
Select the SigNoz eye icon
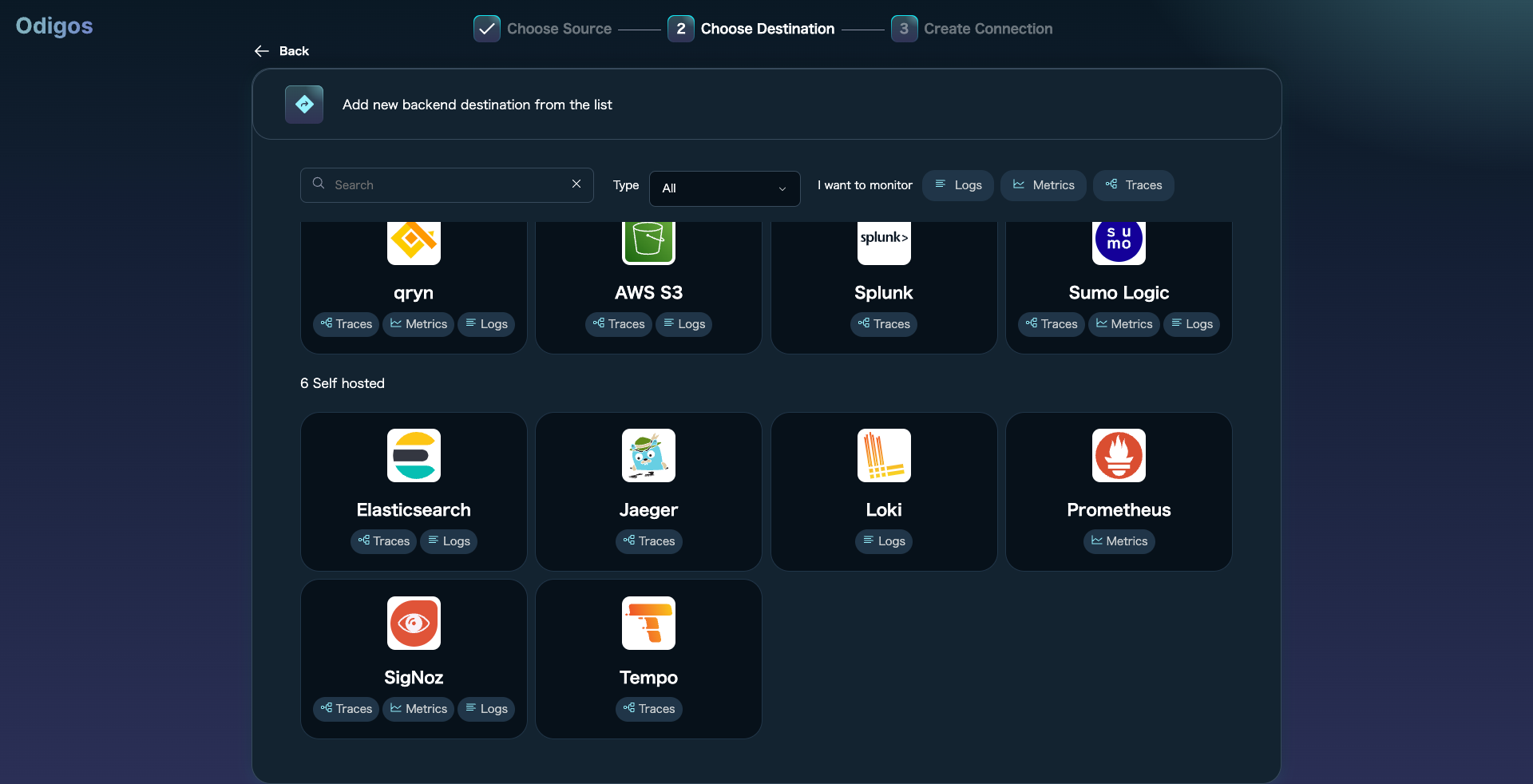pos(414,623)
